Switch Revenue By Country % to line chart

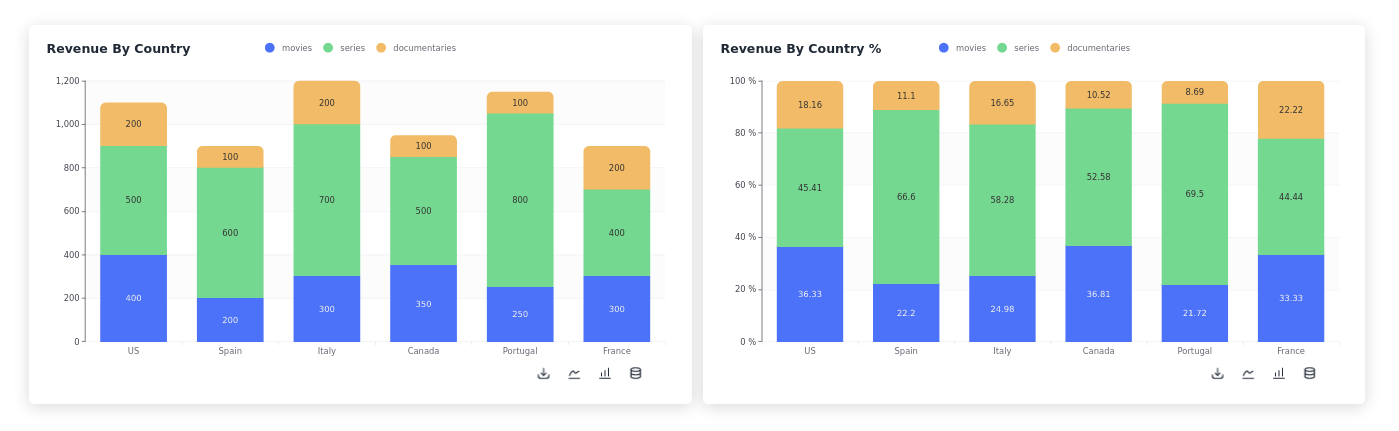(1248, 373)
